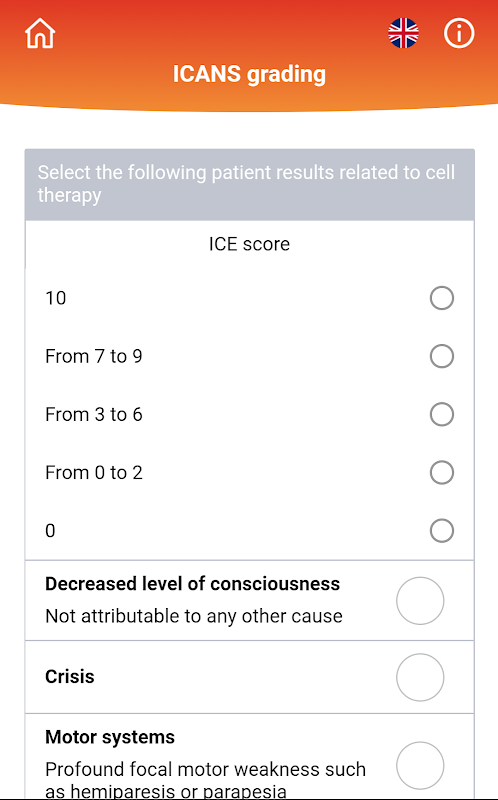This screenshot has width=498, height=800.
Task: Click the Motor systems heading
Action: 110,737
